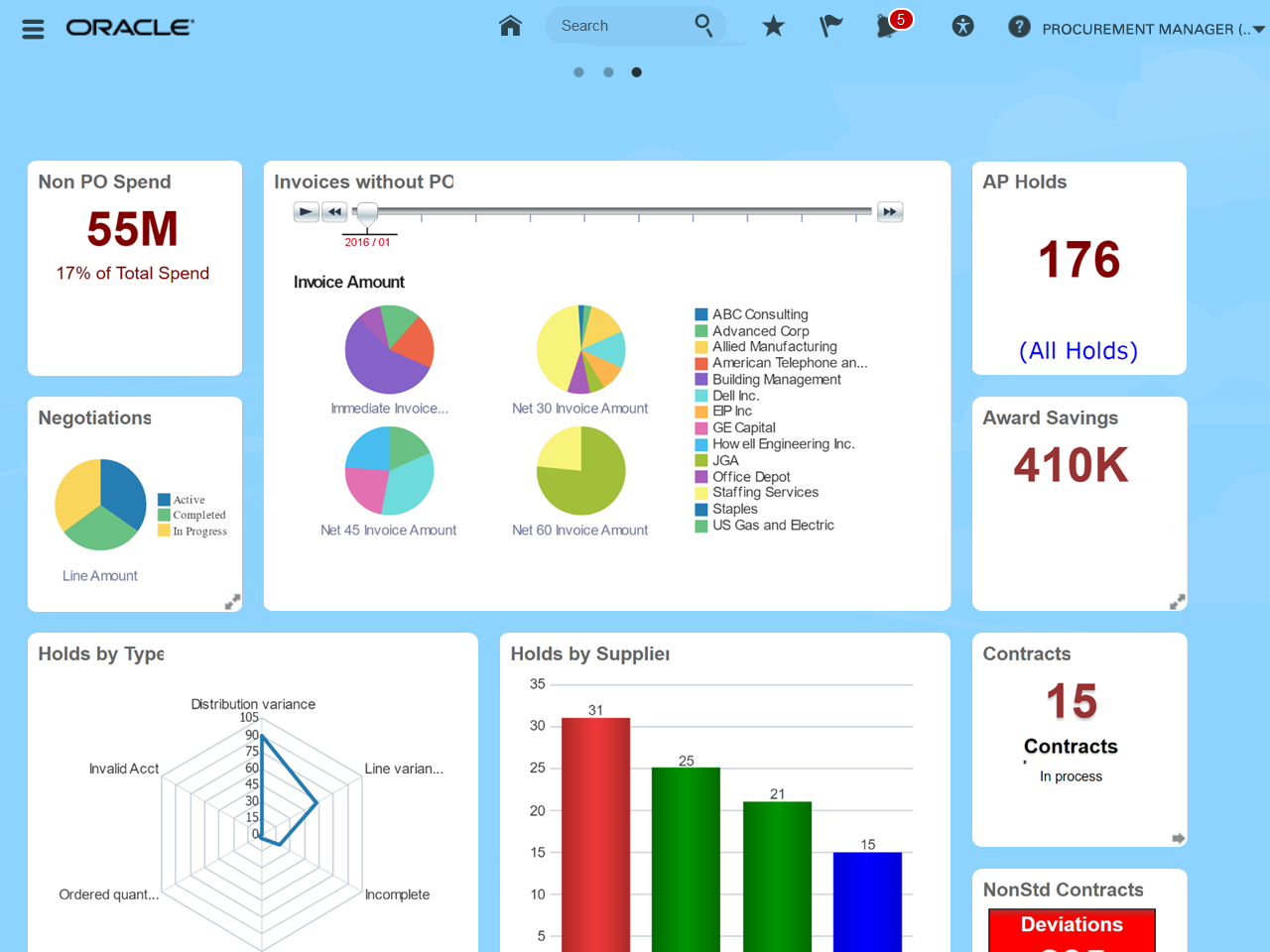Click the fast-forward button on invoice timeline

[890, 212]
